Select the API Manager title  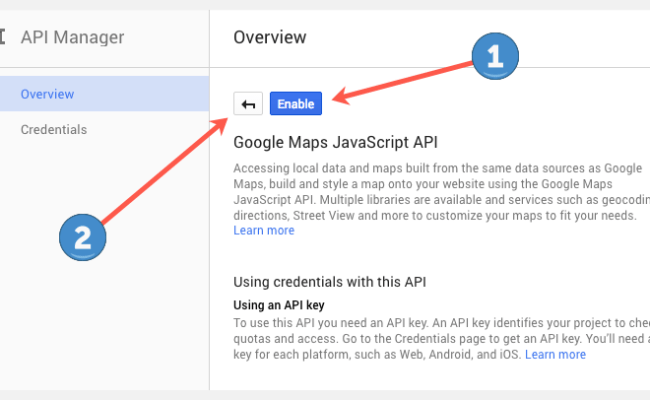click(x=72, y=37)
